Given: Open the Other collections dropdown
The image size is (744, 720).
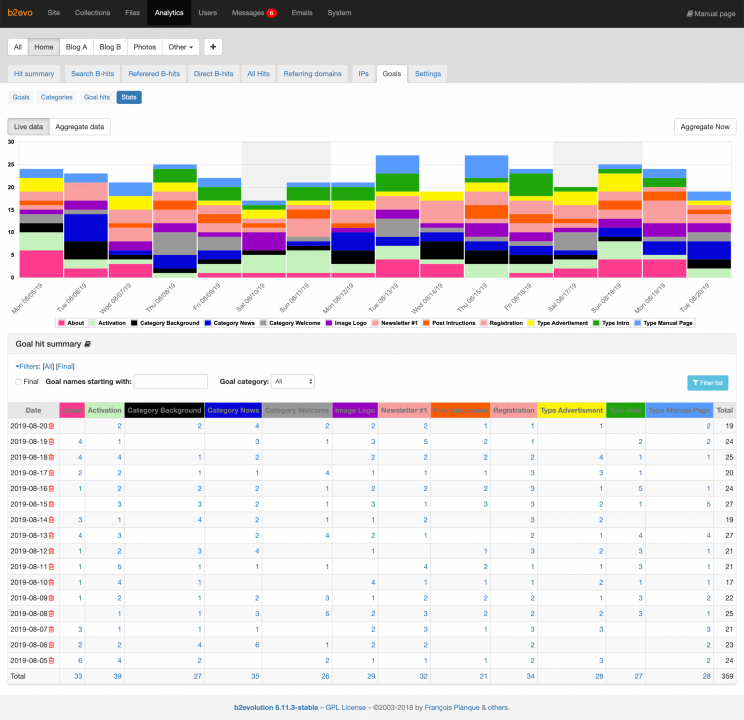Looking at the screenshot, I should pyautogui.click(x=181, y=47).
